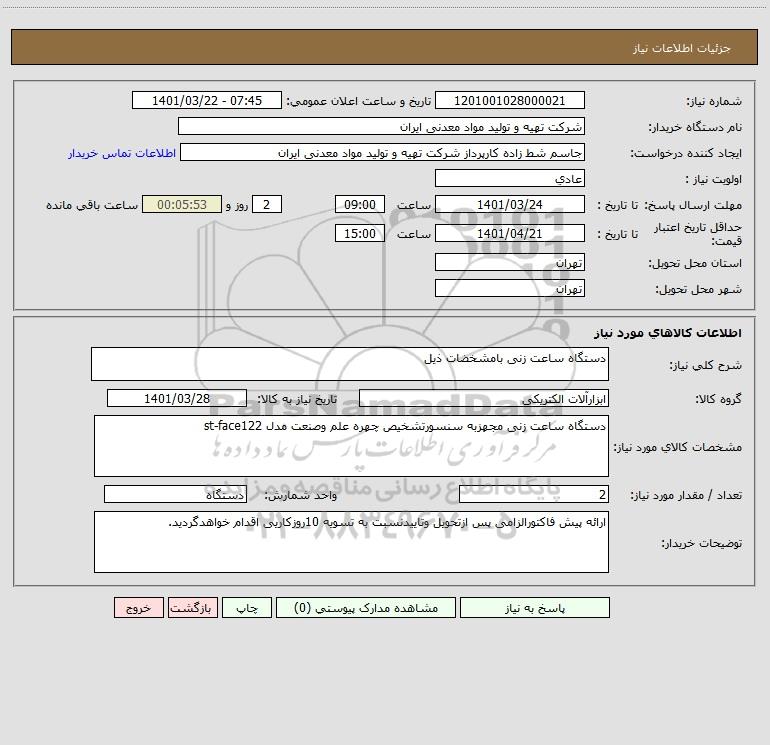The width and height of the screenshot is (770, 745).
Task: Click announcement date field 1401/03/22 - 07:45
Action: click(207, 101)
